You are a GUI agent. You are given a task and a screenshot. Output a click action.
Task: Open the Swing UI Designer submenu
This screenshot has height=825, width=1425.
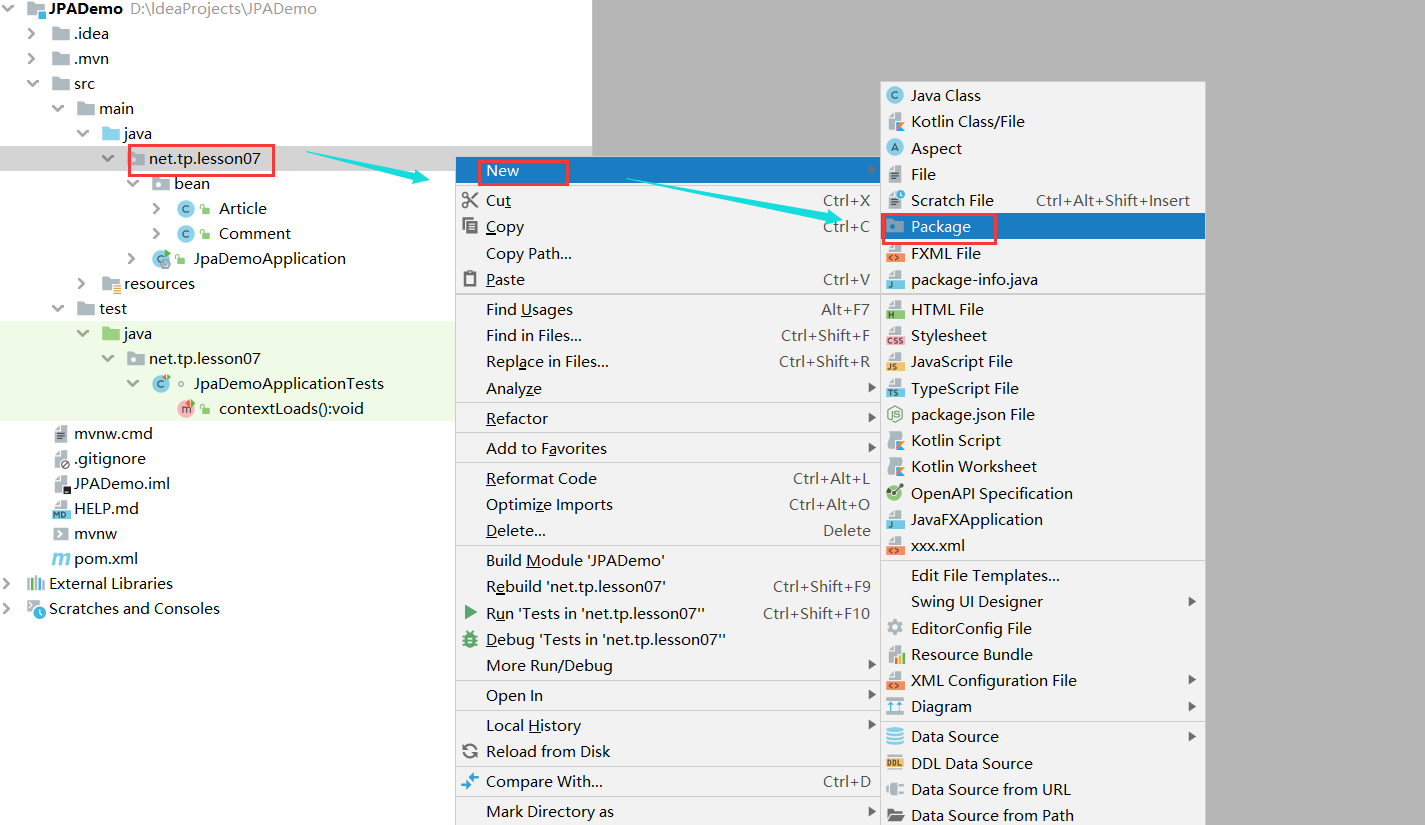click(1043, 602)
